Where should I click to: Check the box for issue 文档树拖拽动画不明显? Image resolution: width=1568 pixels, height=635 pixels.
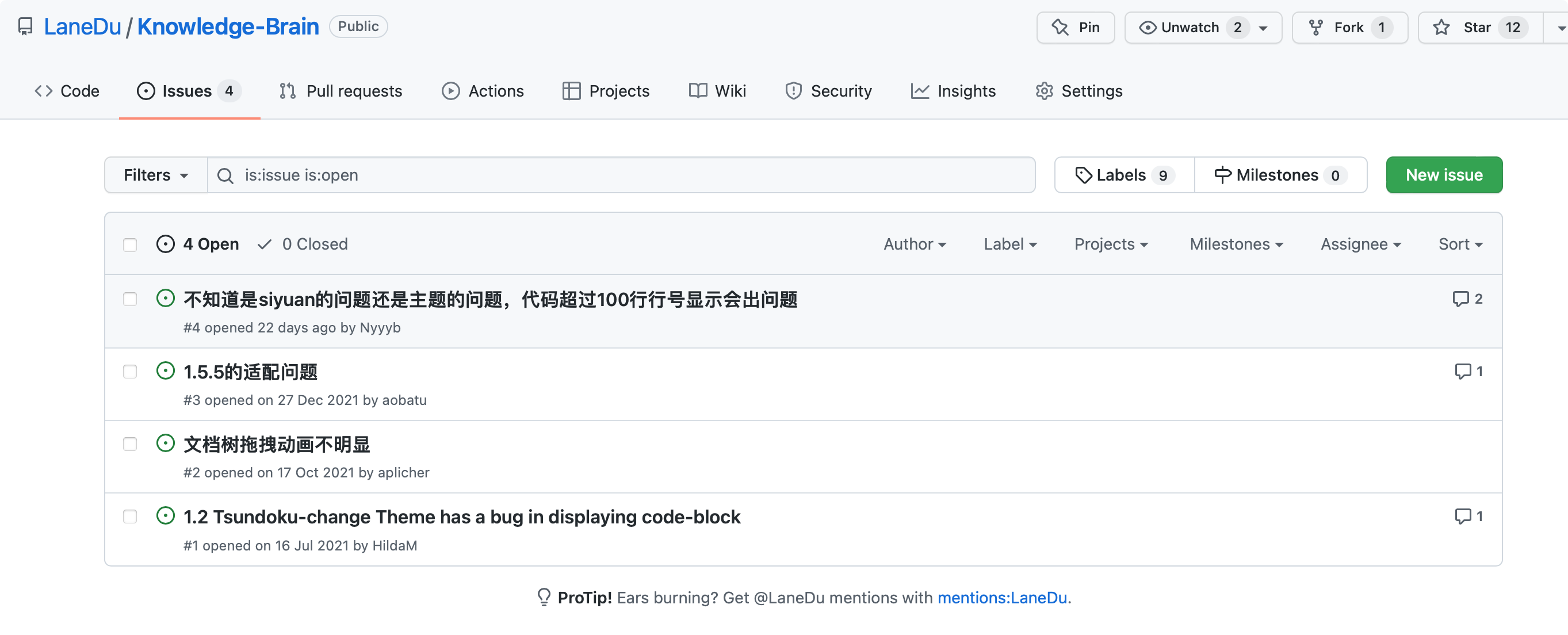pos(129,444)
